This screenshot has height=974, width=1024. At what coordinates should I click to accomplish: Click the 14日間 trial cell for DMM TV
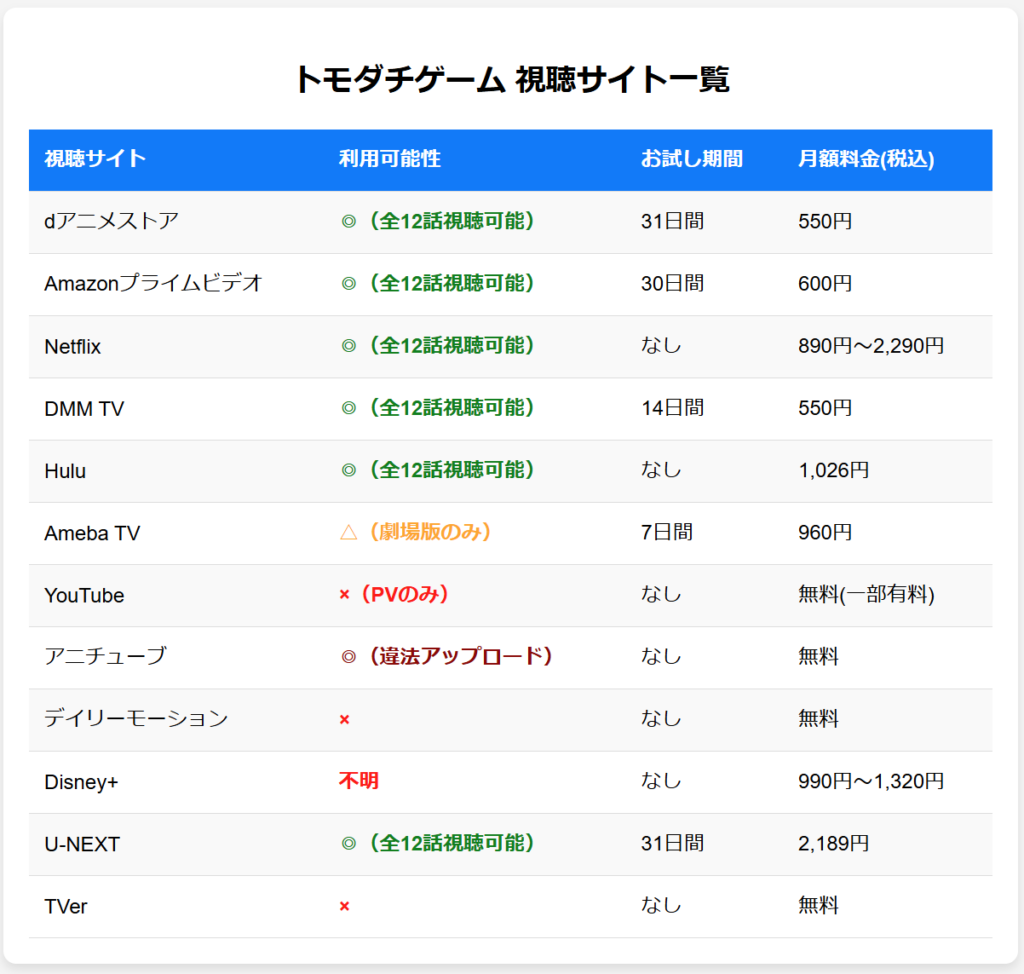coord(673,408)
